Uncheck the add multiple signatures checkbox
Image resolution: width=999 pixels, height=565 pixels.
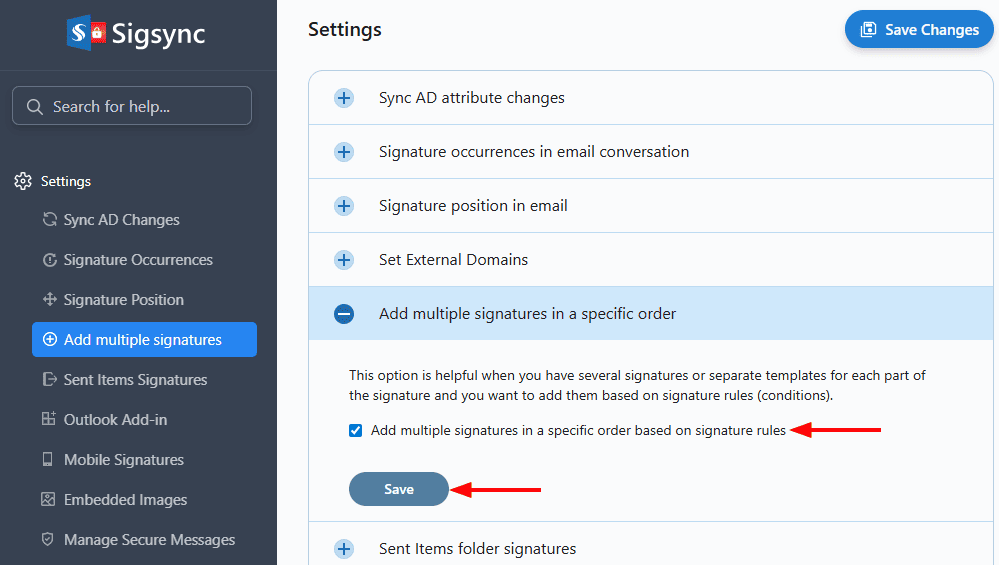[355, 431]
